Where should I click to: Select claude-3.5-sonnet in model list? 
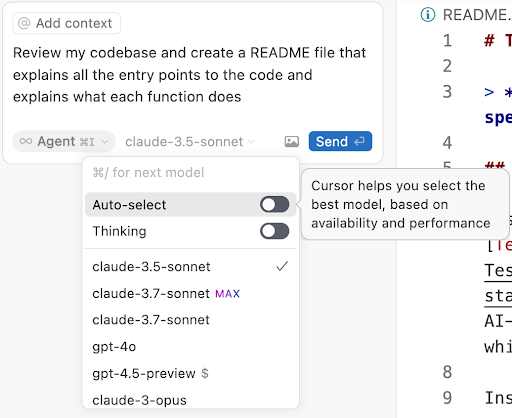(x=191, y=267)
